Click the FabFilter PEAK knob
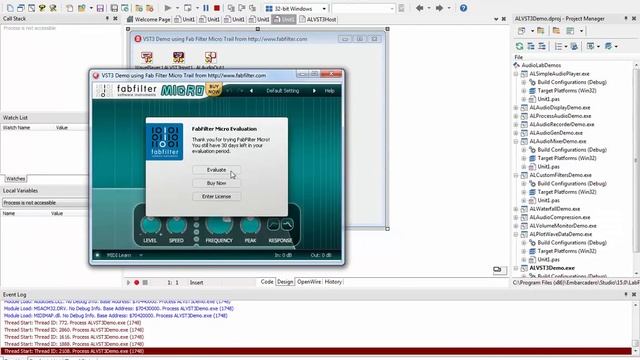The width and height of the screenshot is (640, 360). click(x=250, y=225)
